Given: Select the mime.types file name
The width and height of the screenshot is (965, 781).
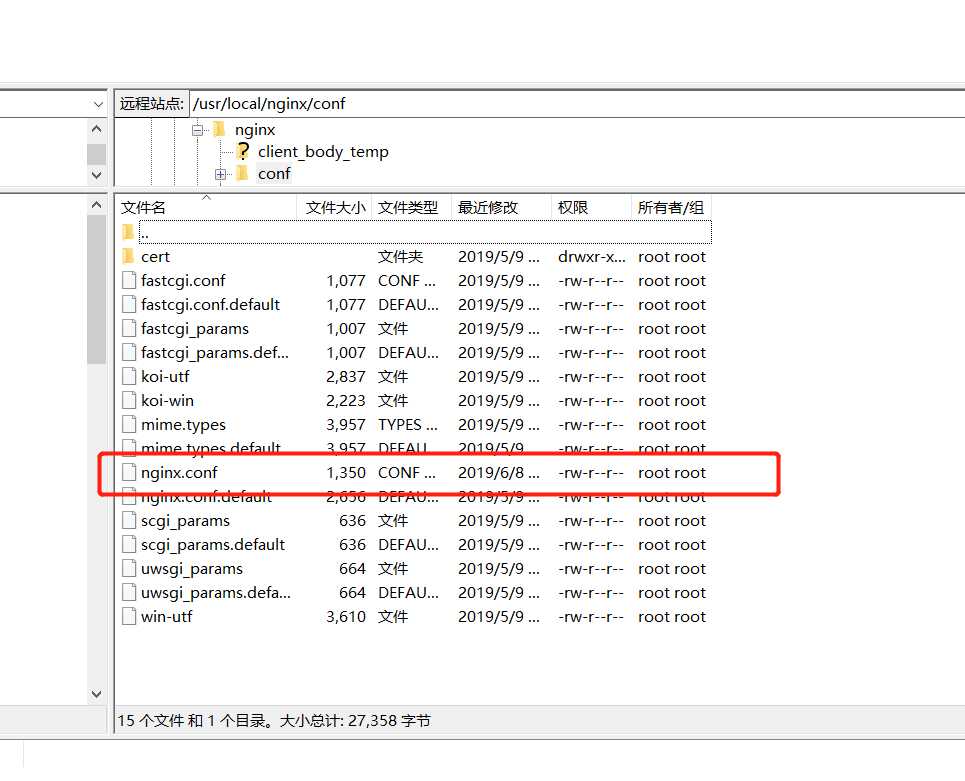Looking at the screenshot, I should tap(183, 425).
